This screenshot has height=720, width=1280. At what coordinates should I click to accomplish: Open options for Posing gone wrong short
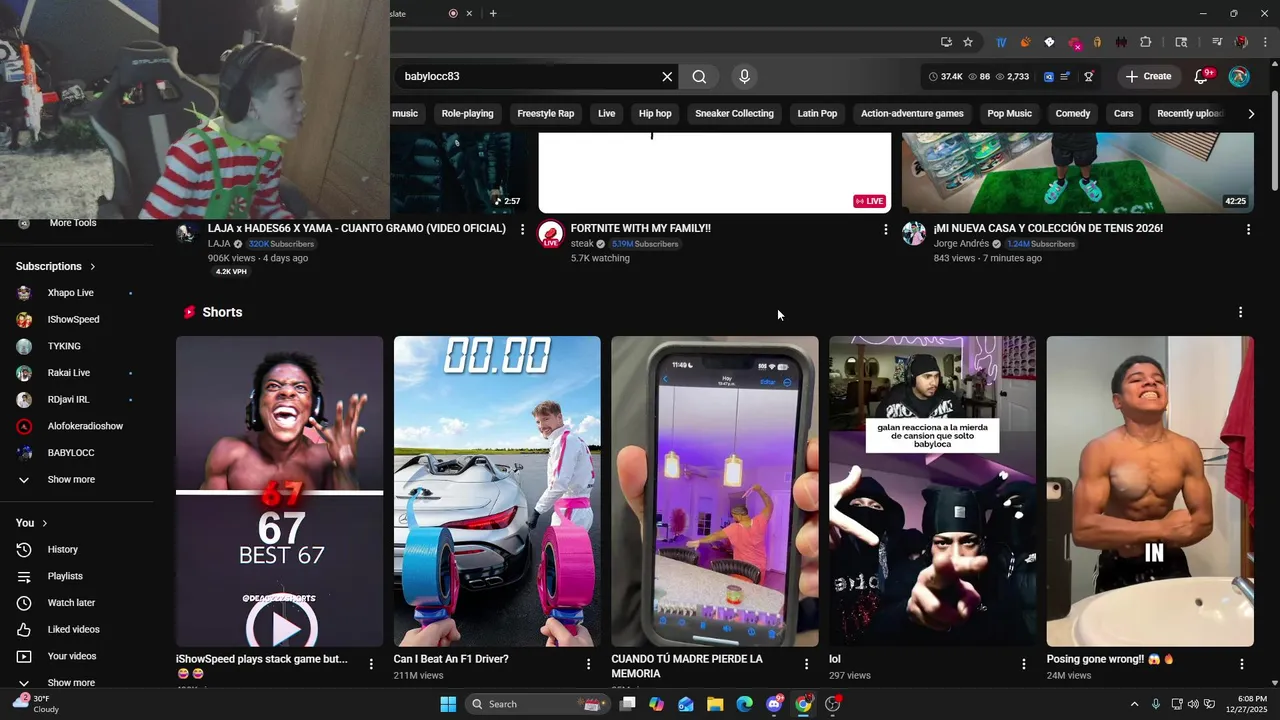[x=1242, y=664]
